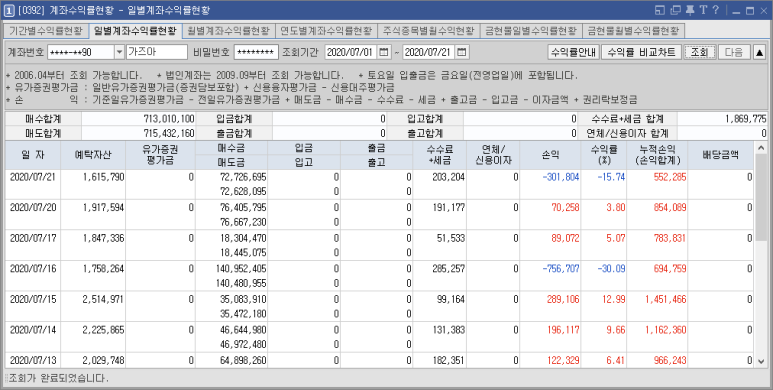
Task: Click the 조회 search button
Action: tap(700, 52)
